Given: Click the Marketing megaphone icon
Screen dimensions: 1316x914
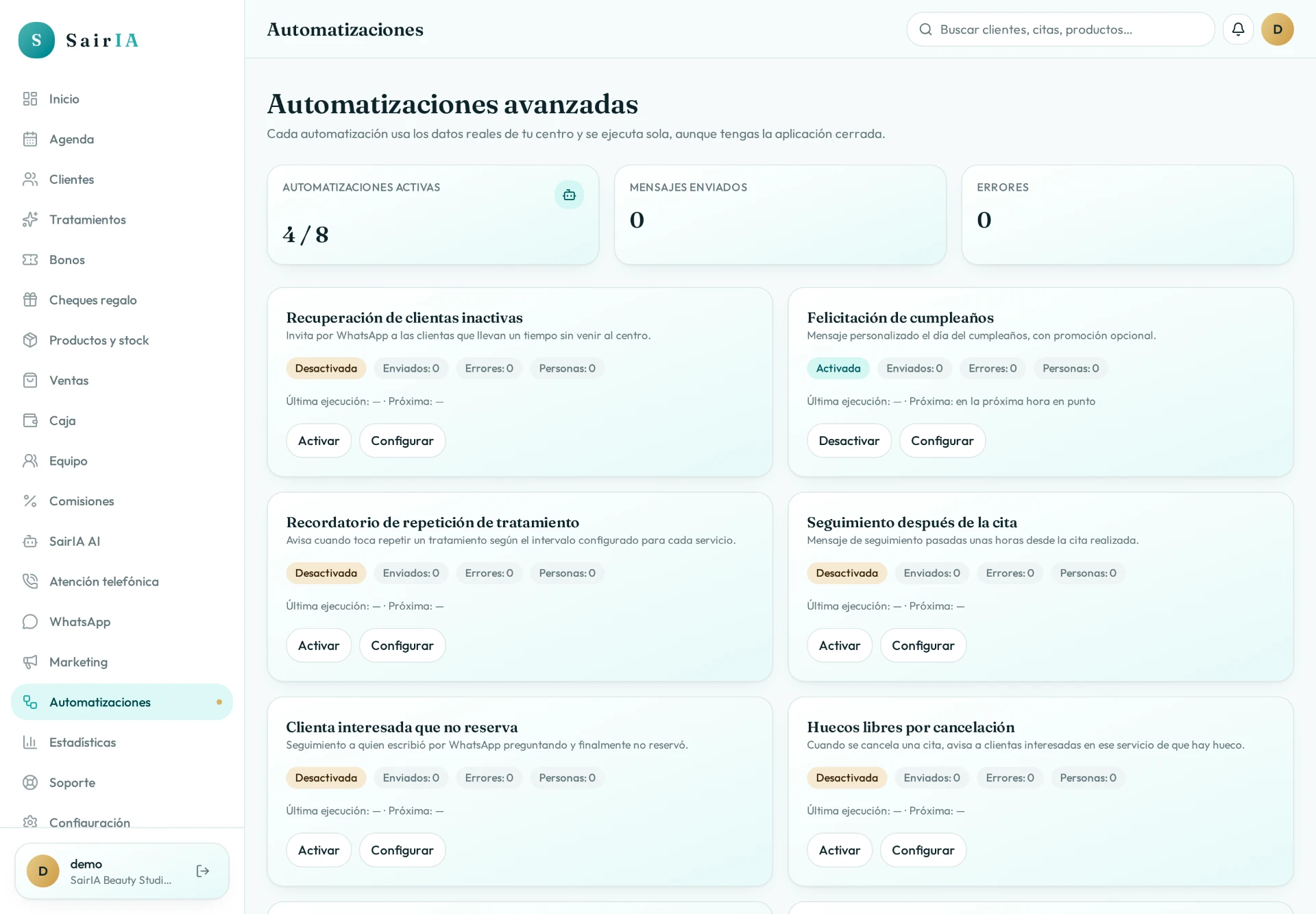Looking at the screenshot, I should click(30, 662).
